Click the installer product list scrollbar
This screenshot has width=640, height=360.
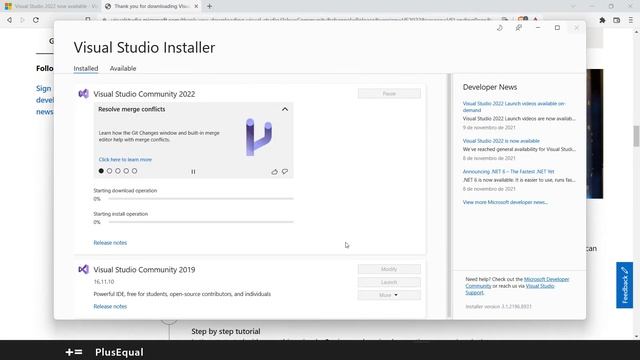[449, 196]
